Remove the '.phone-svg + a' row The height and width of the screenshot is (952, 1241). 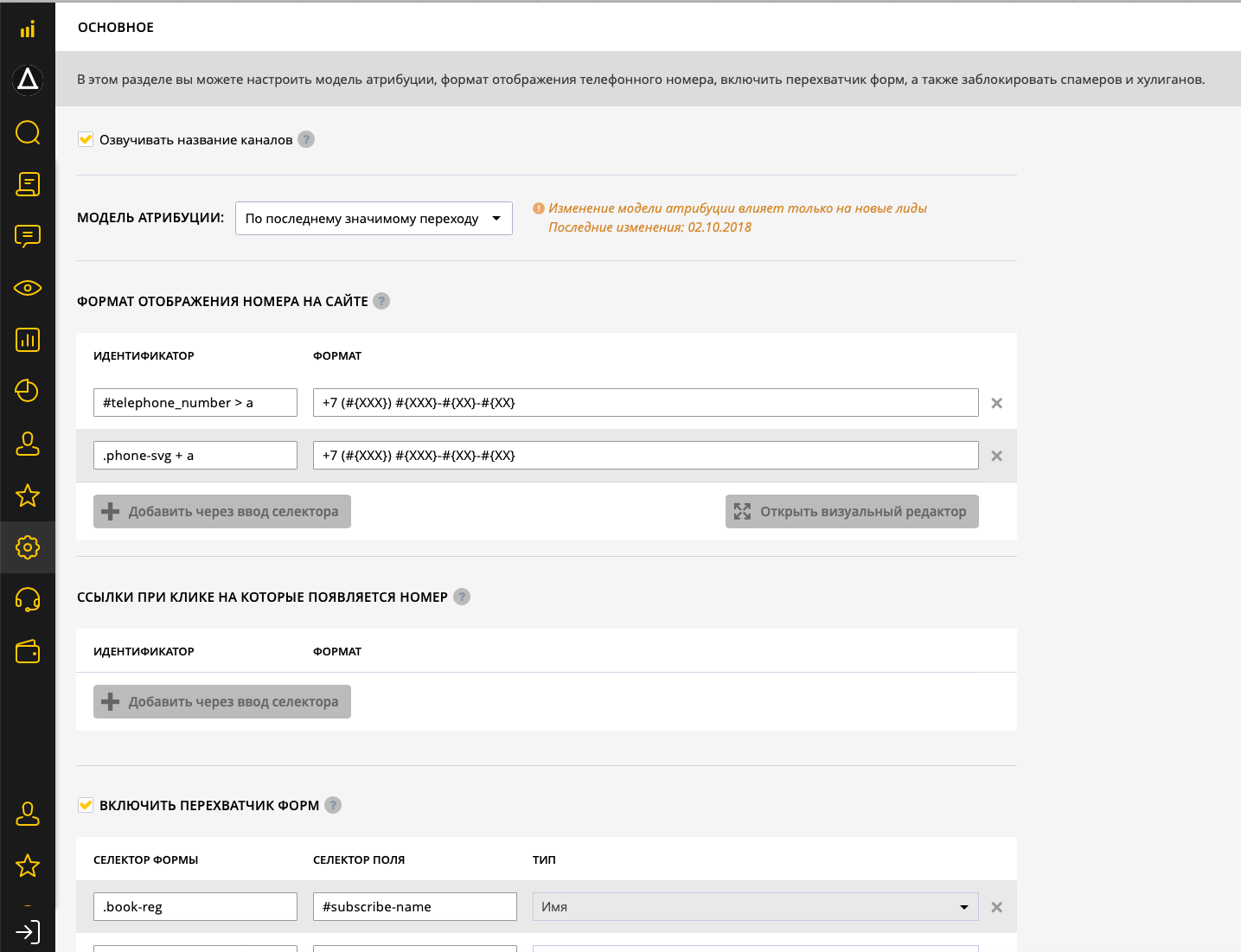[996, 456]
